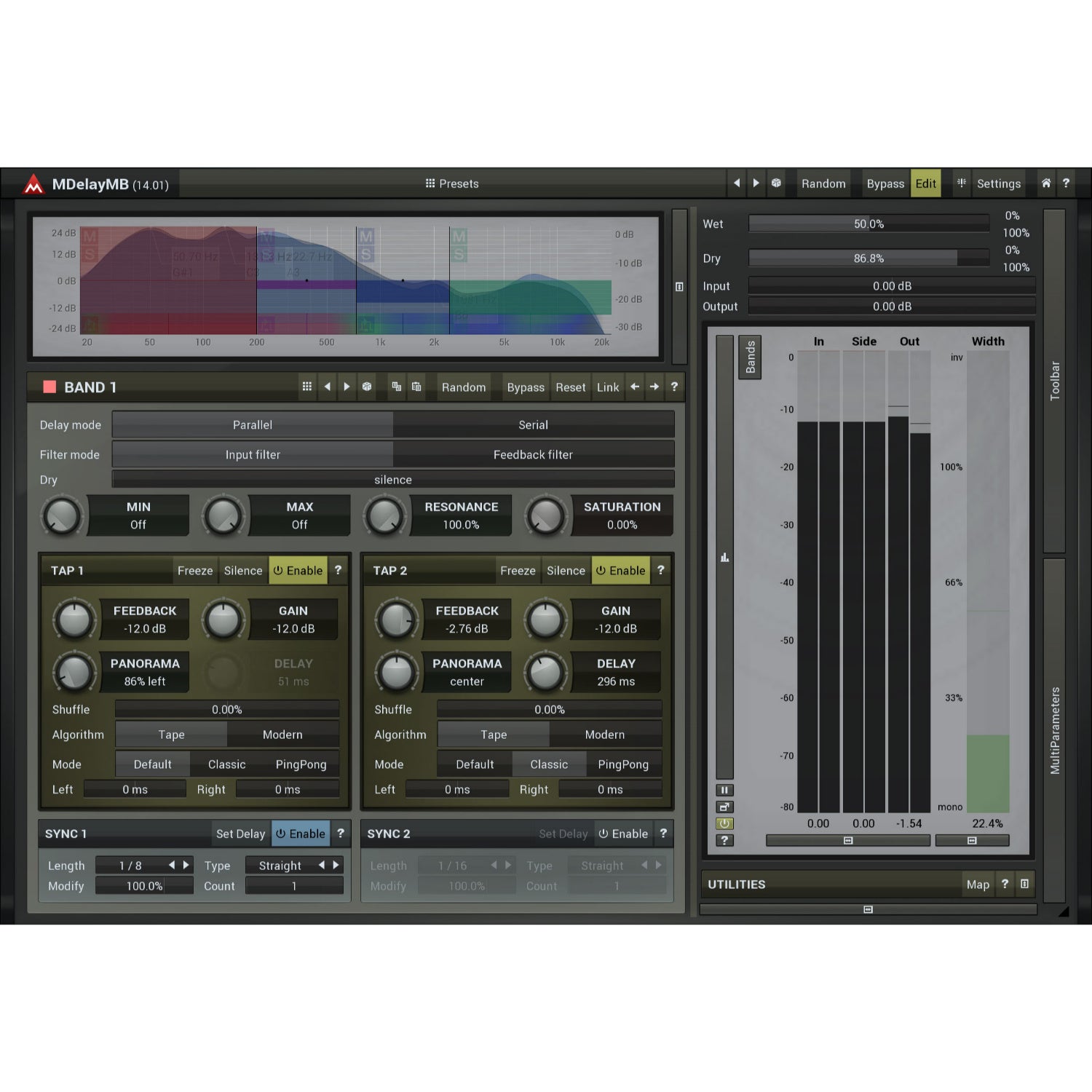
Task: Select Modern algorithm for Tap 2
Action: pos(605,735)
